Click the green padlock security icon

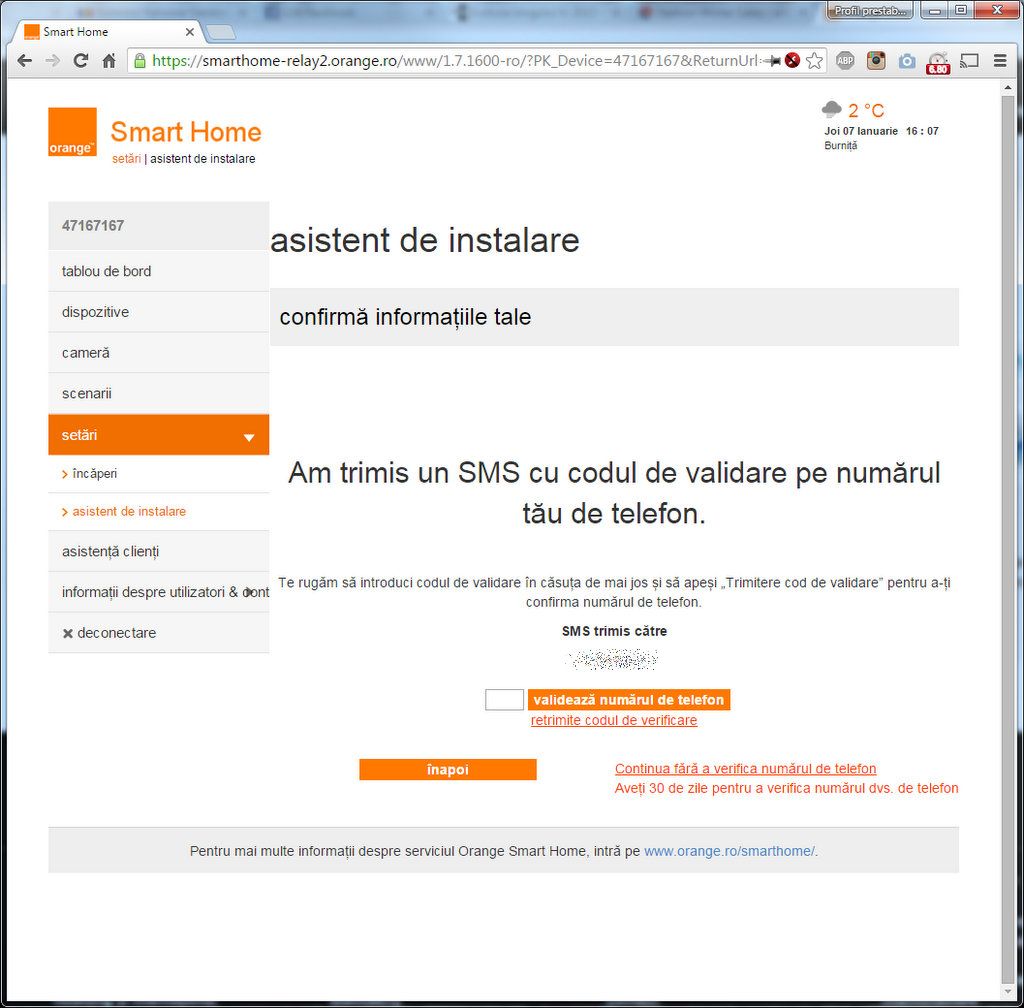139,61
